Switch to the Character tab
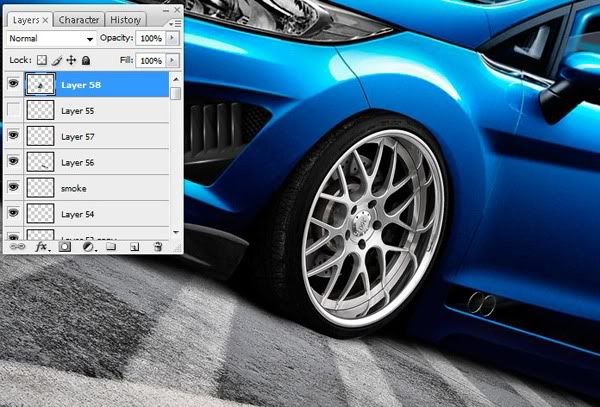The image size is (600, 407). click(79, 20)
